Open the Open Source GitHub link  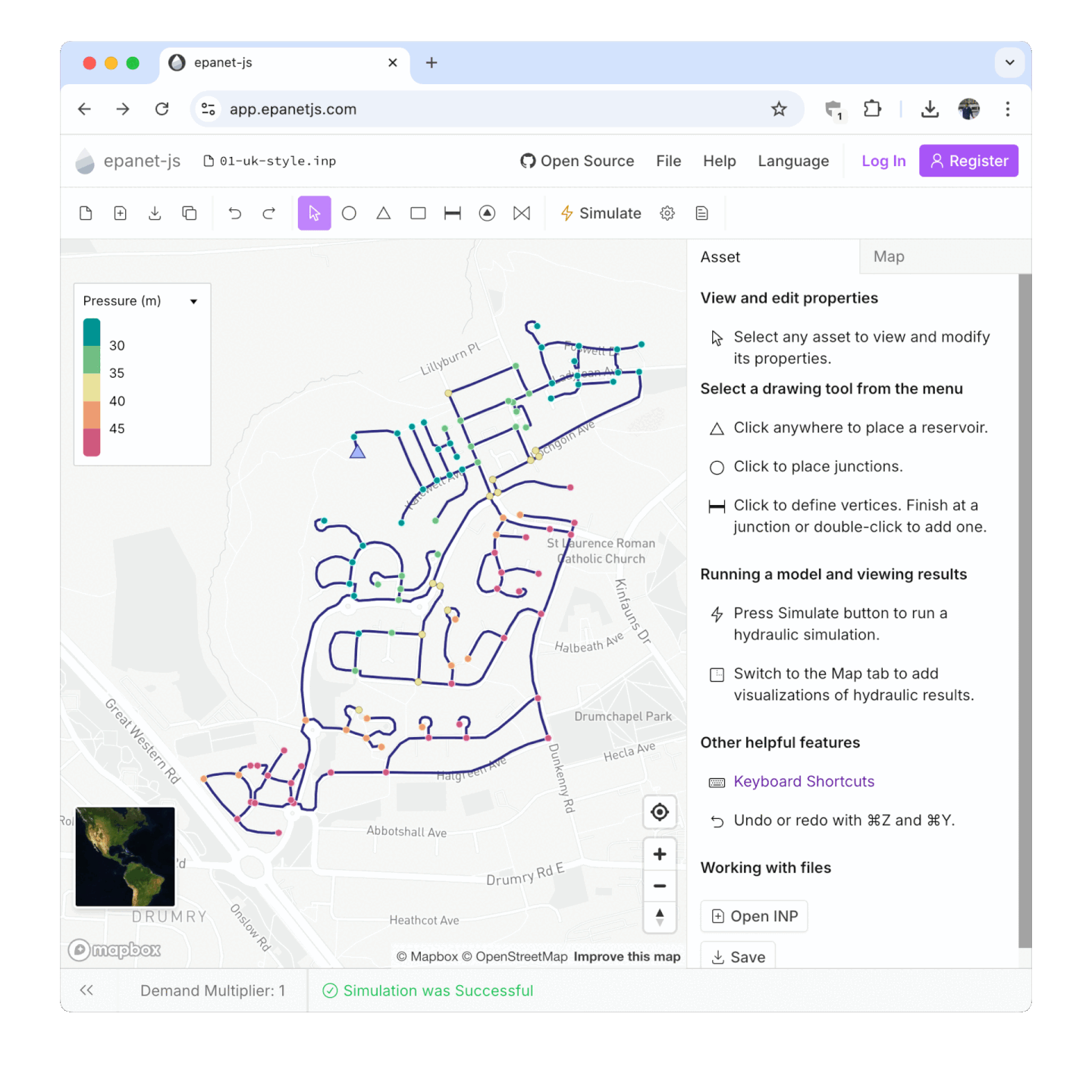click(577, 161)
